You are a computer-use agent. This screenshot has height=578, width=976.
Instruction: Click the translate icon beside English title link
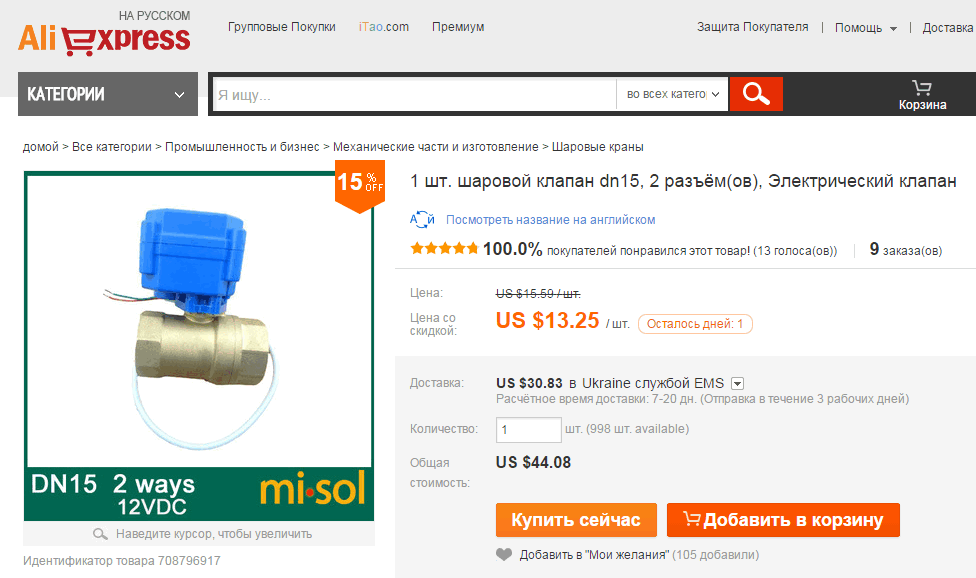coord(422,219)
